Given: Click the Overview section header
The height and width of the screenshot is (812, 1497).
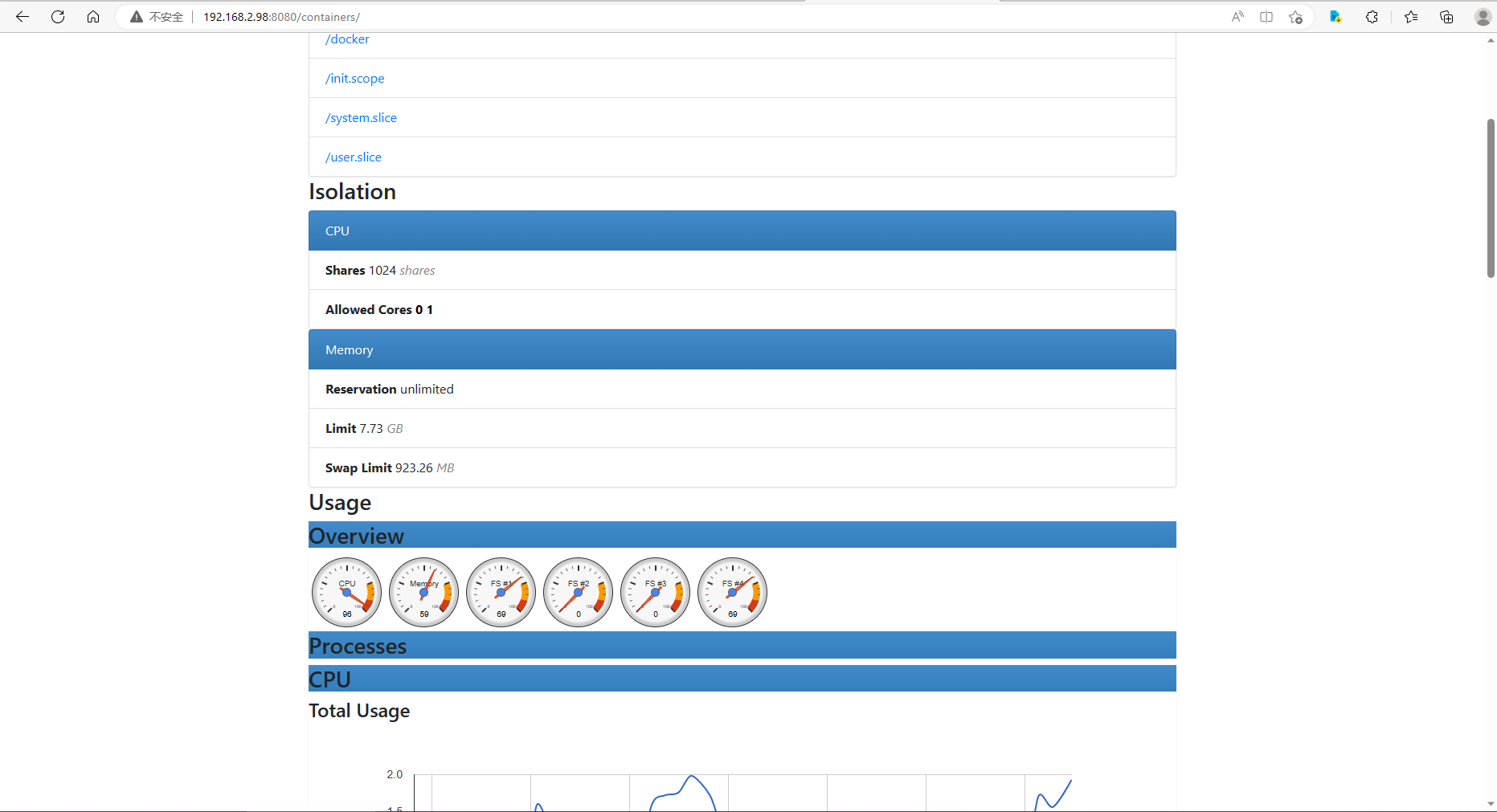Looking at the screenshot, I should point(742,535).
